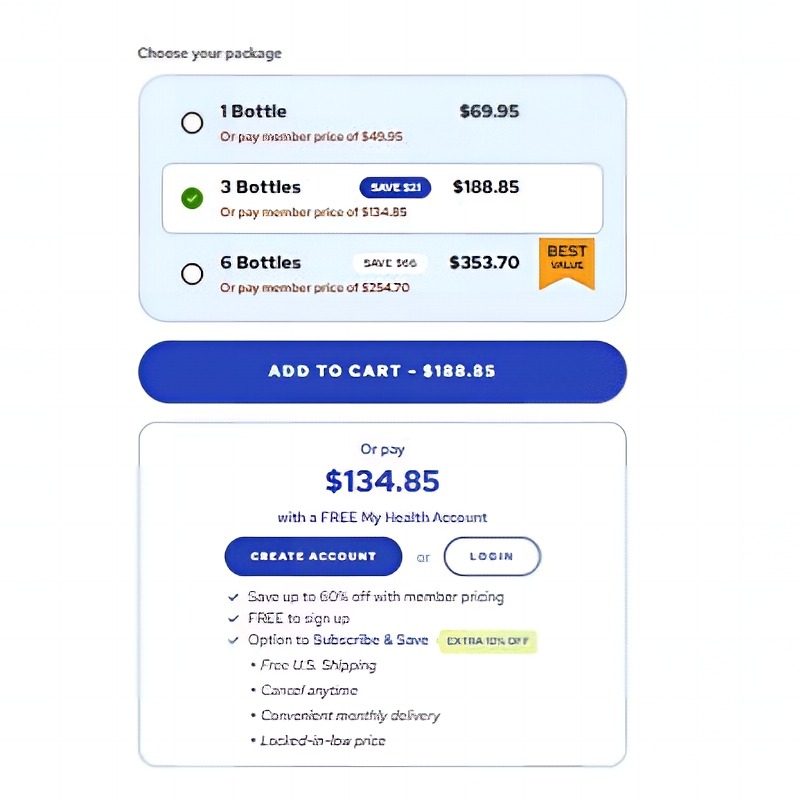
Task: Click the 6 Bottles member price text
Action: coord(315,288)
